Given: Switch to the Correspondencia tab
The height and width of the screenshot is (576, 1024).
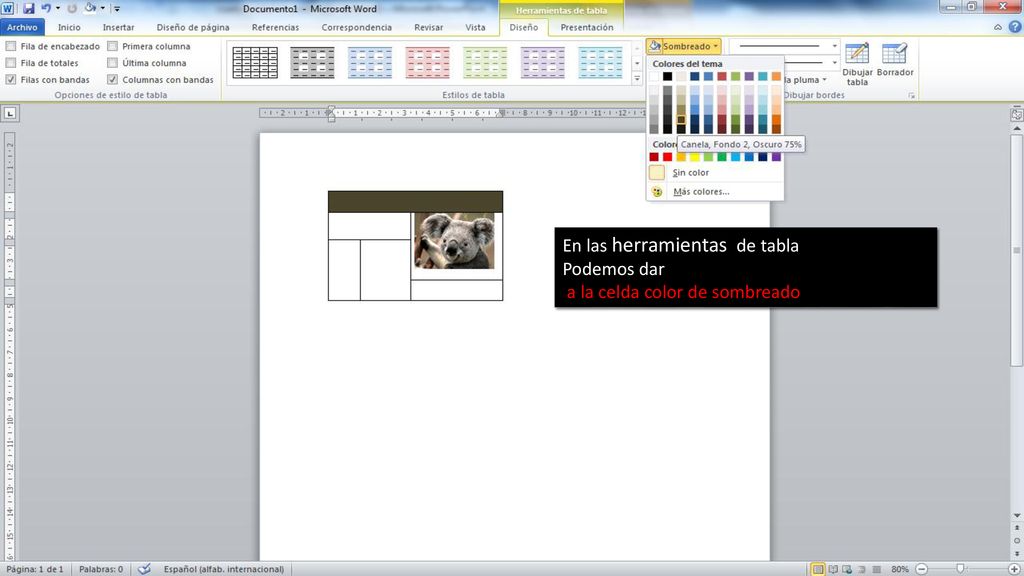Looking at the screenshot, I should pyautogui.click(x=357, y=27).
